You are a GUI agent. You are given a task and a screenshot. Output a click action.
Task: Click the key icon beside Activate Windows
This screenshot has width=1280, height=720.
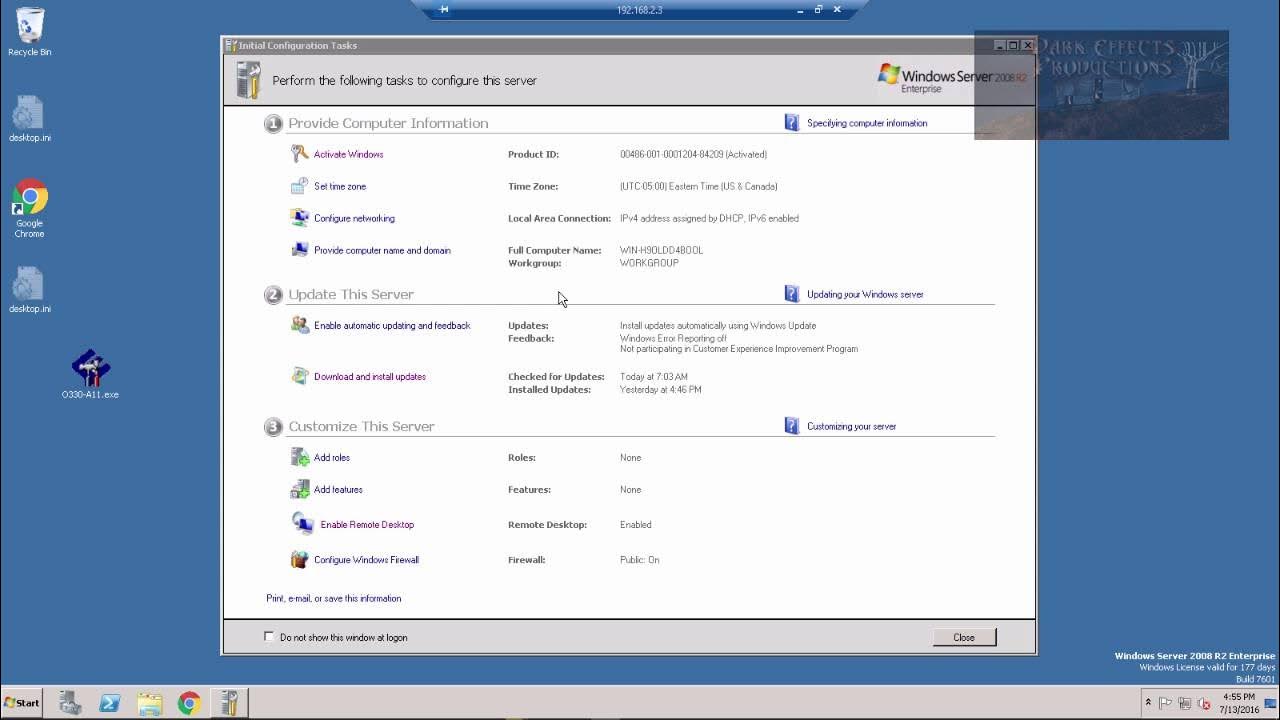click(300, 154)
